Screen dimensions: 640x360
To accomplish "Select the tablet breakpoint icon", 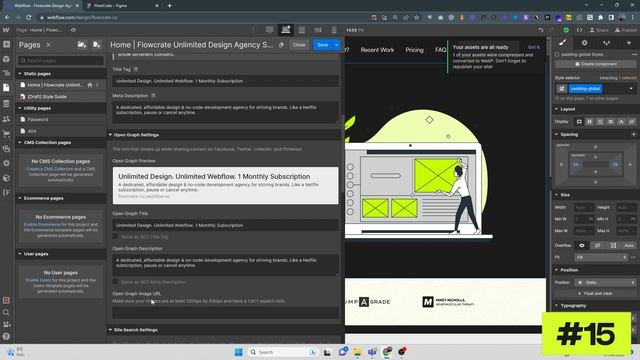I will click(x=302, y=30).
